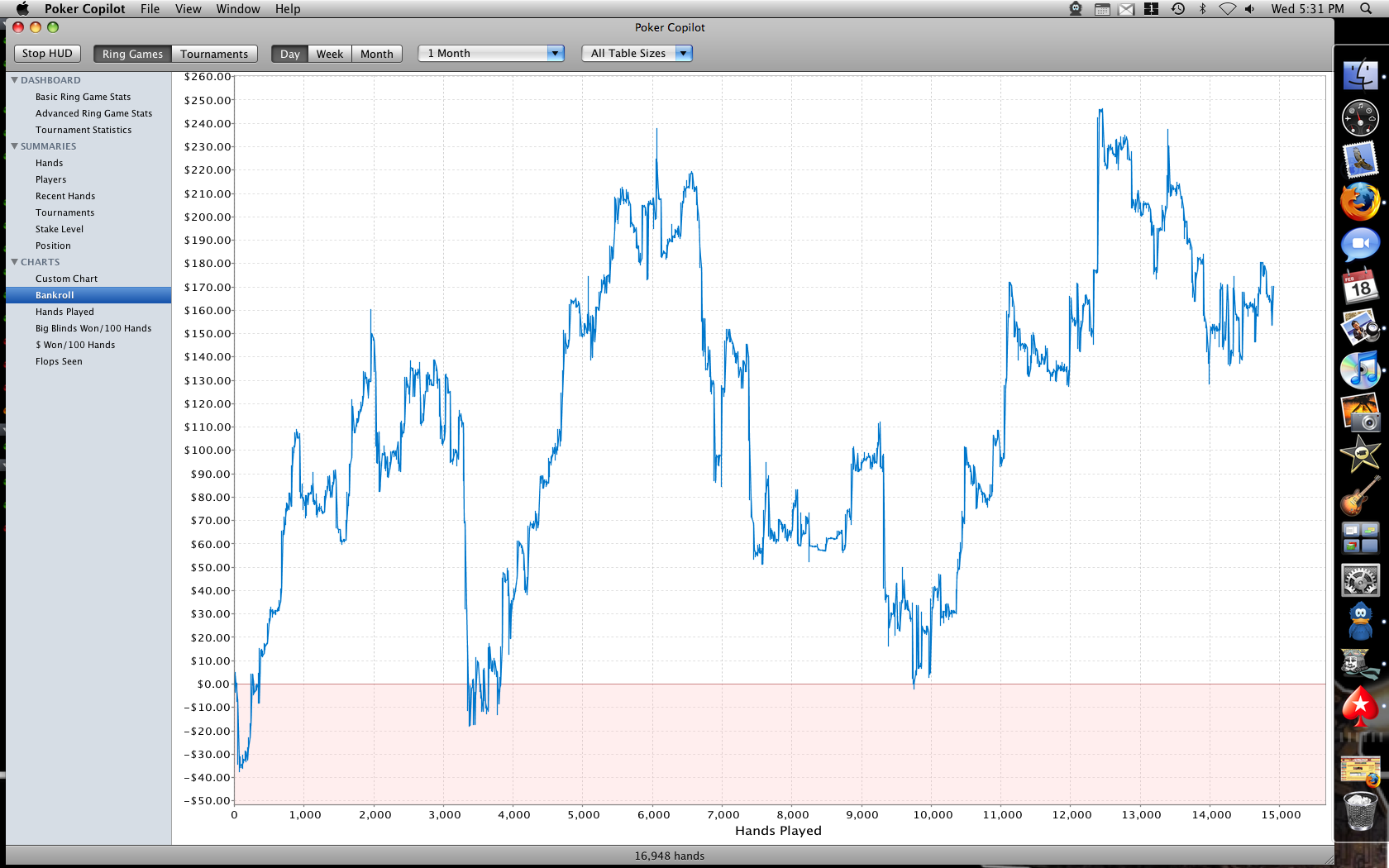Screen dimensions: 1389x868
Task: Click volume speaker icon in menu bar
Action: pos(1250,8)
